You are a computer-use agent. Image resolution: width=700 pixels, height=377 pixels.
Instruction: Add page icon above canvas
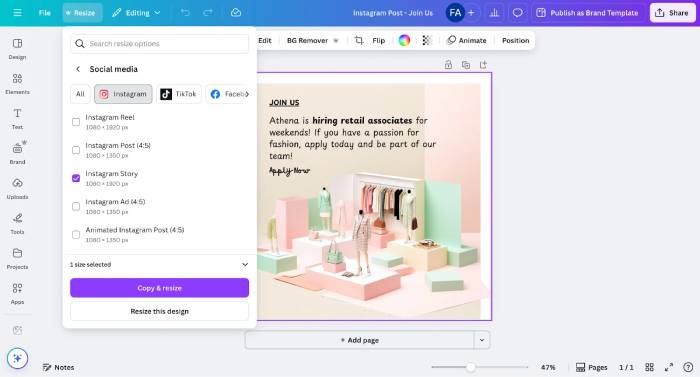[483, 65]
